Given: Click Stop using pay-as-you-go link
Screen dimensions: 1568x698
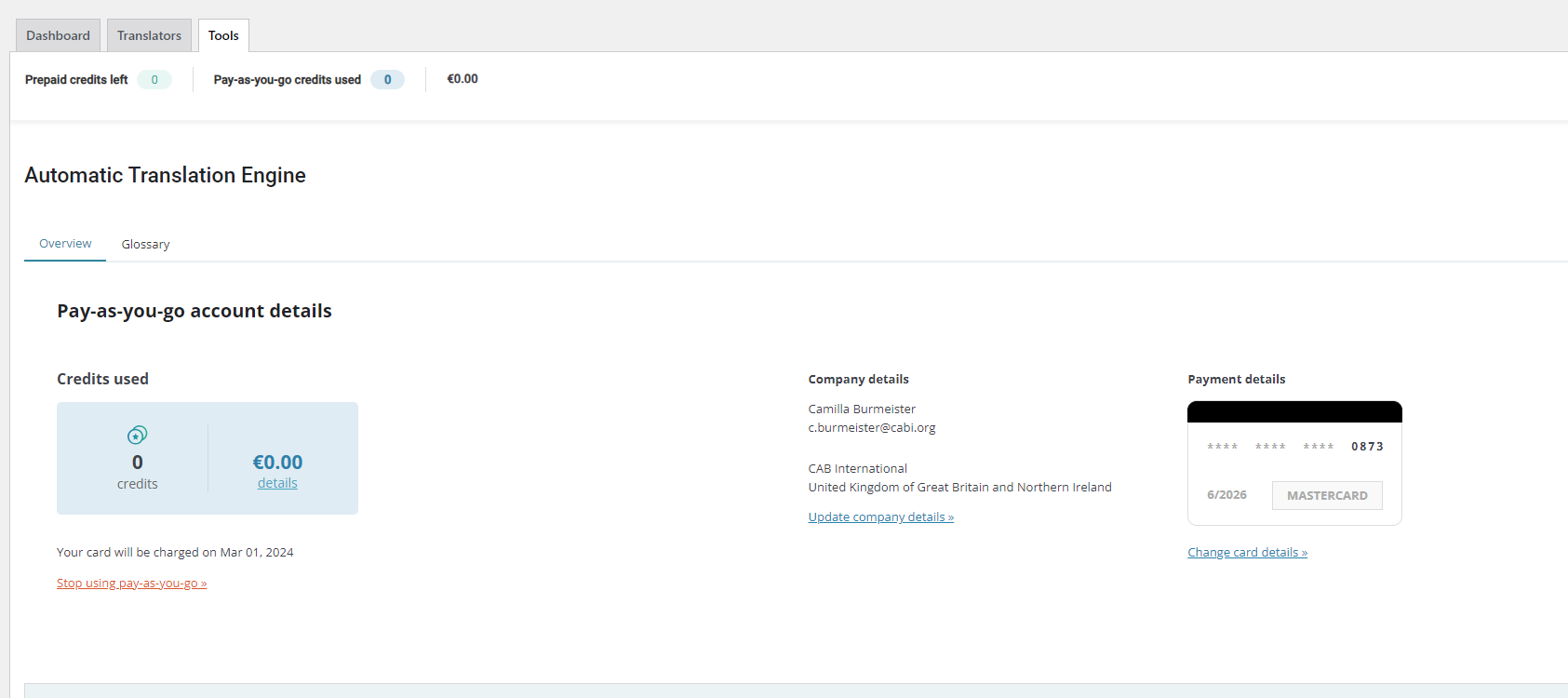Looking at the screenshot, I should [x=132, y=584].
